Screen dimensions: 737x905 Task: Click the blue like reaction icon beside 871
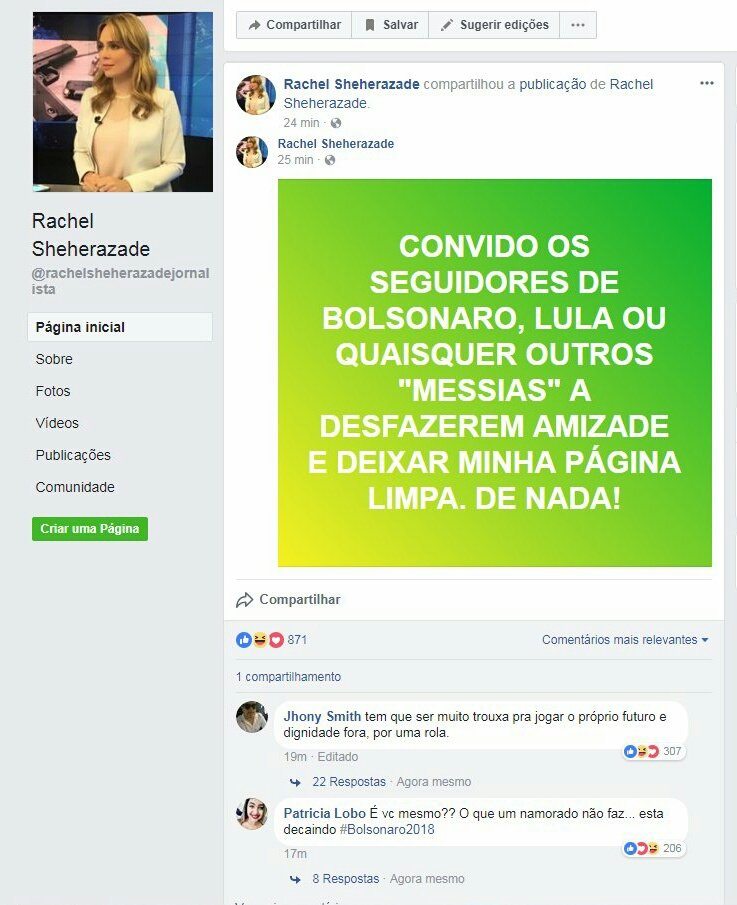point(244,640)
